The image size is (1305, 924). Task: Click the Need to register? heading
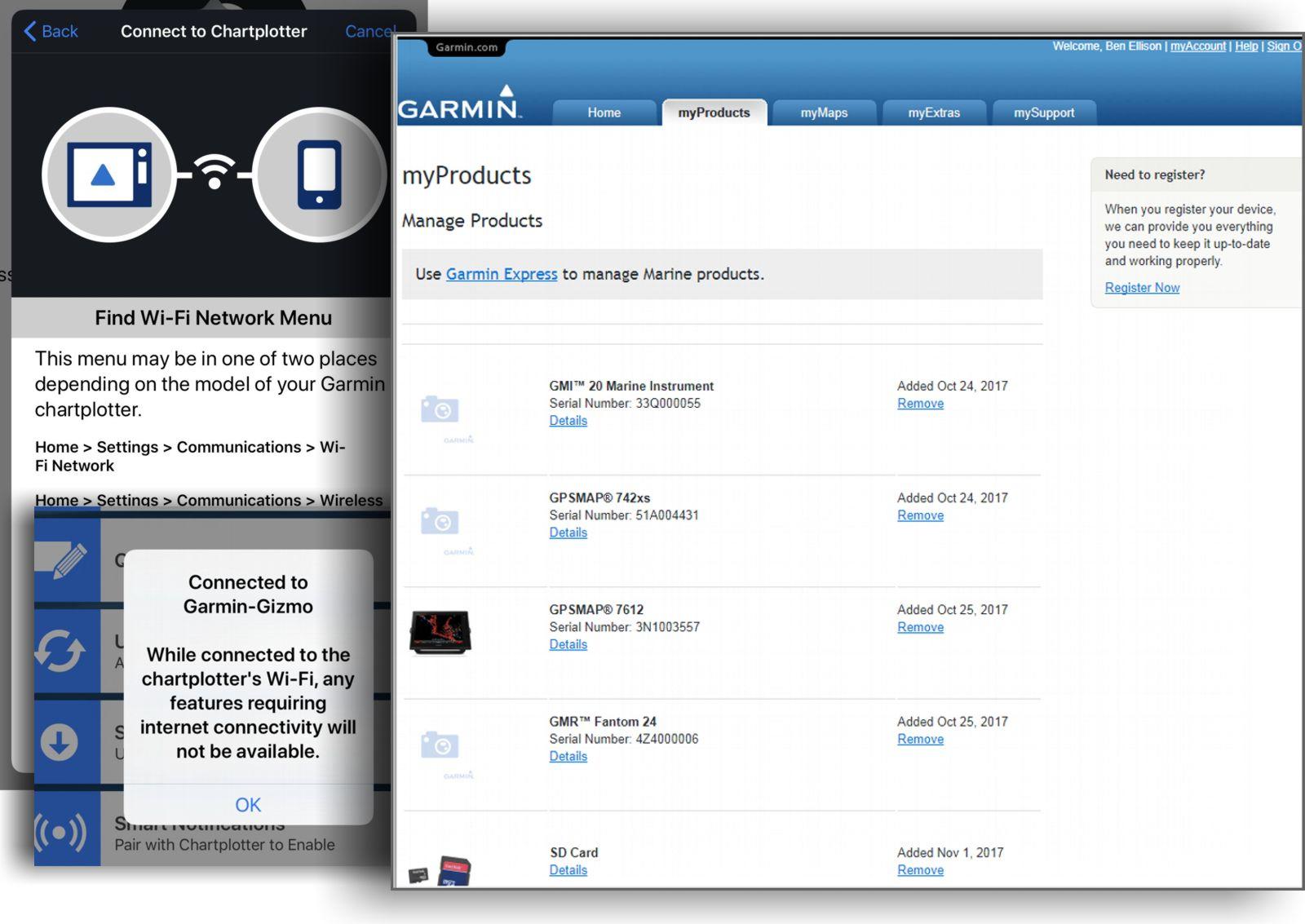point(1155,175)
